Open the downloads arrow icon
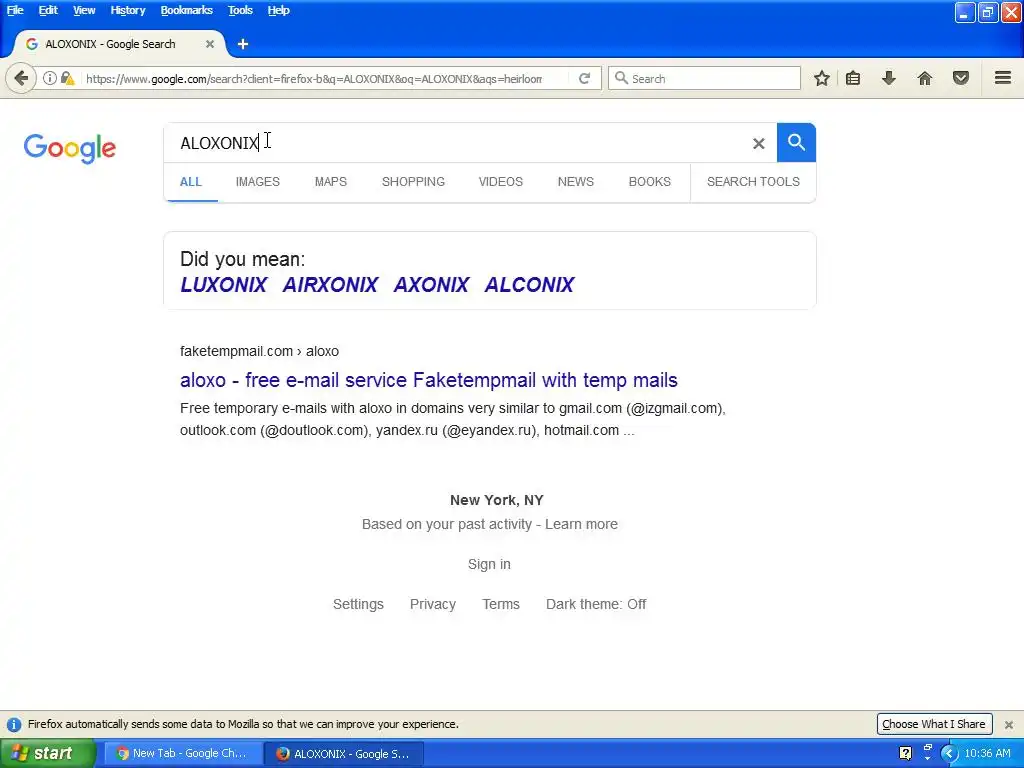The width and height of the screenshot is (1024, 768). click(888, 78)
